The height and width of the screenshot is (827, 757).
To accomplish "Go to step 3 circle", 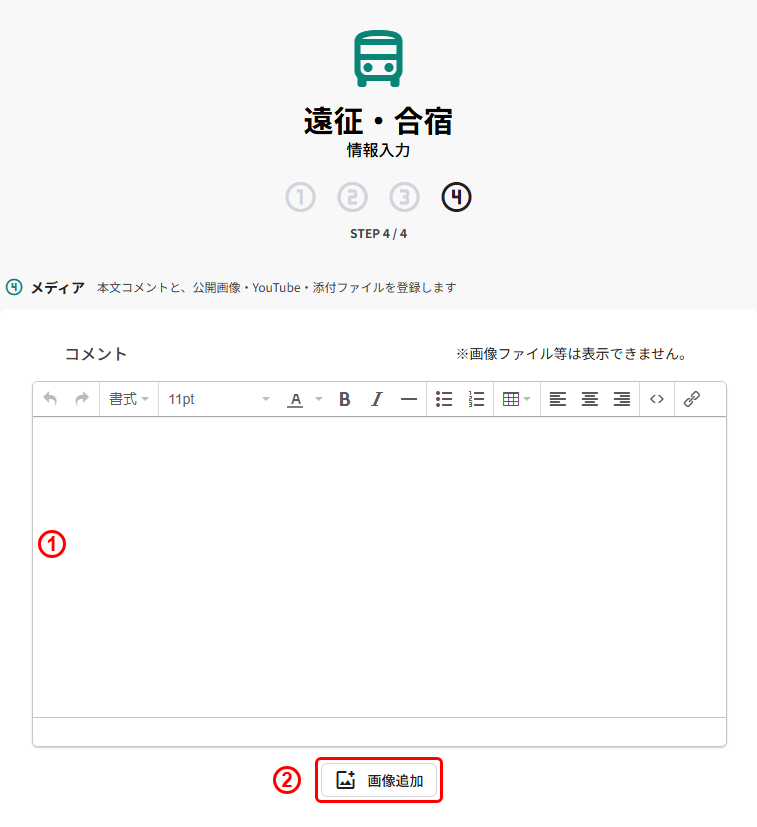I will pos(405,197).
